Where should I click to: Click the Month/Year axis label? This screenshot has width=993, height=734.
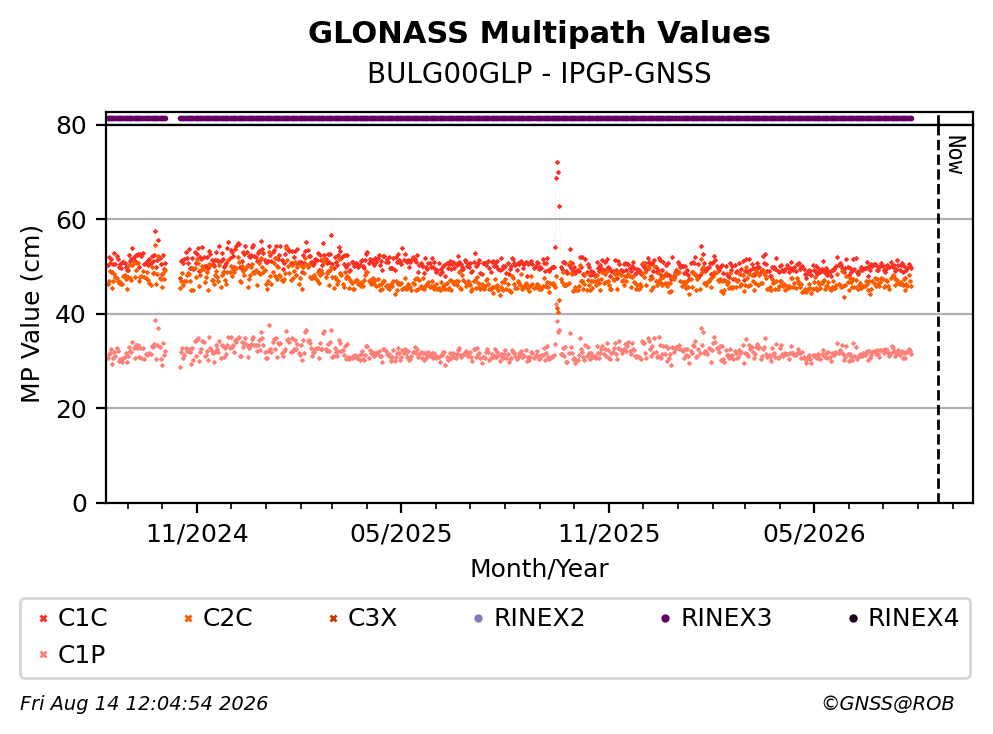(539, 569)
